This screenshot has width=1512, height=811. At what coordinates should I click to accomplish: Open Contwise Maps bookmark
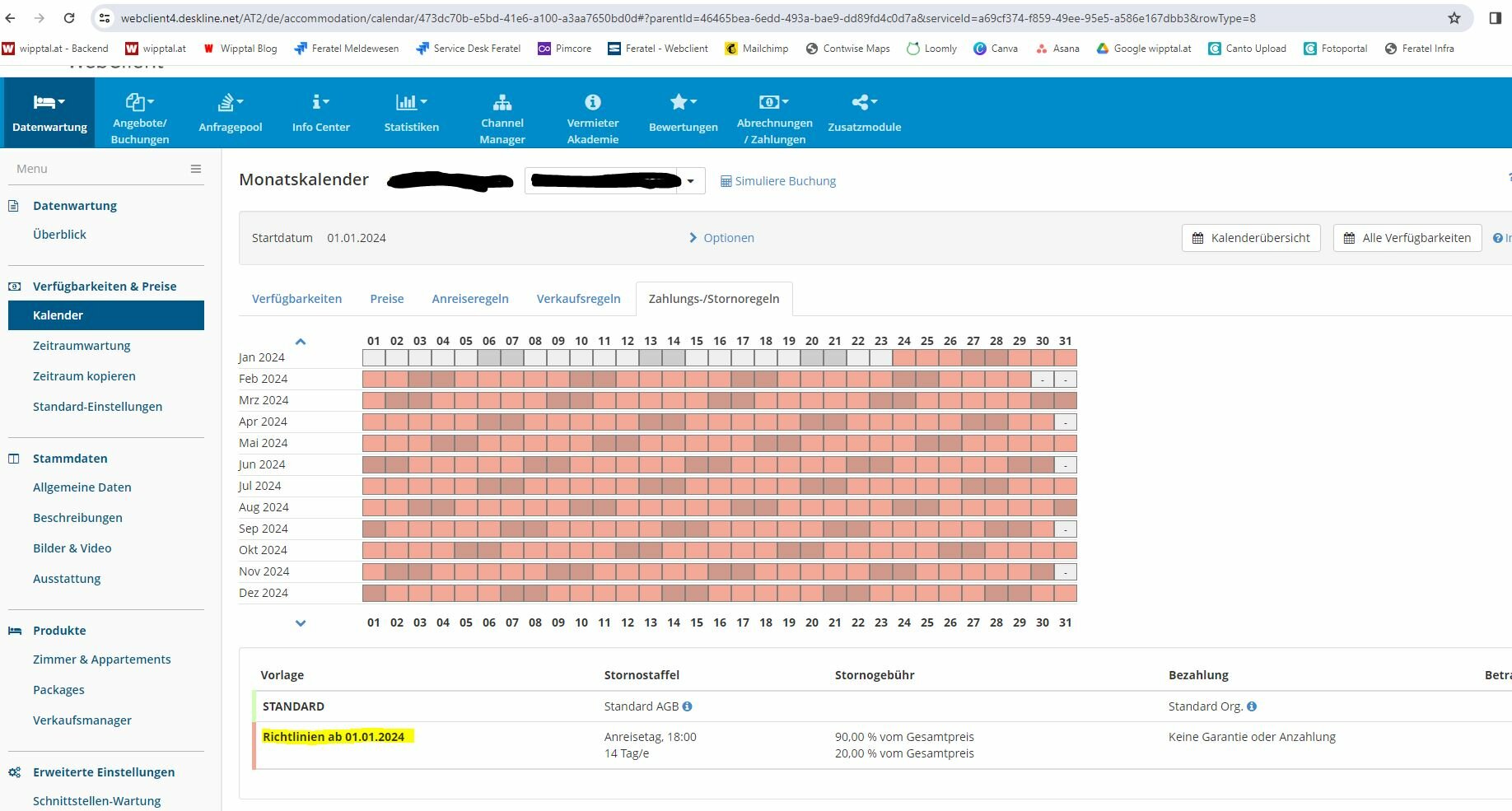click(848, 49)
